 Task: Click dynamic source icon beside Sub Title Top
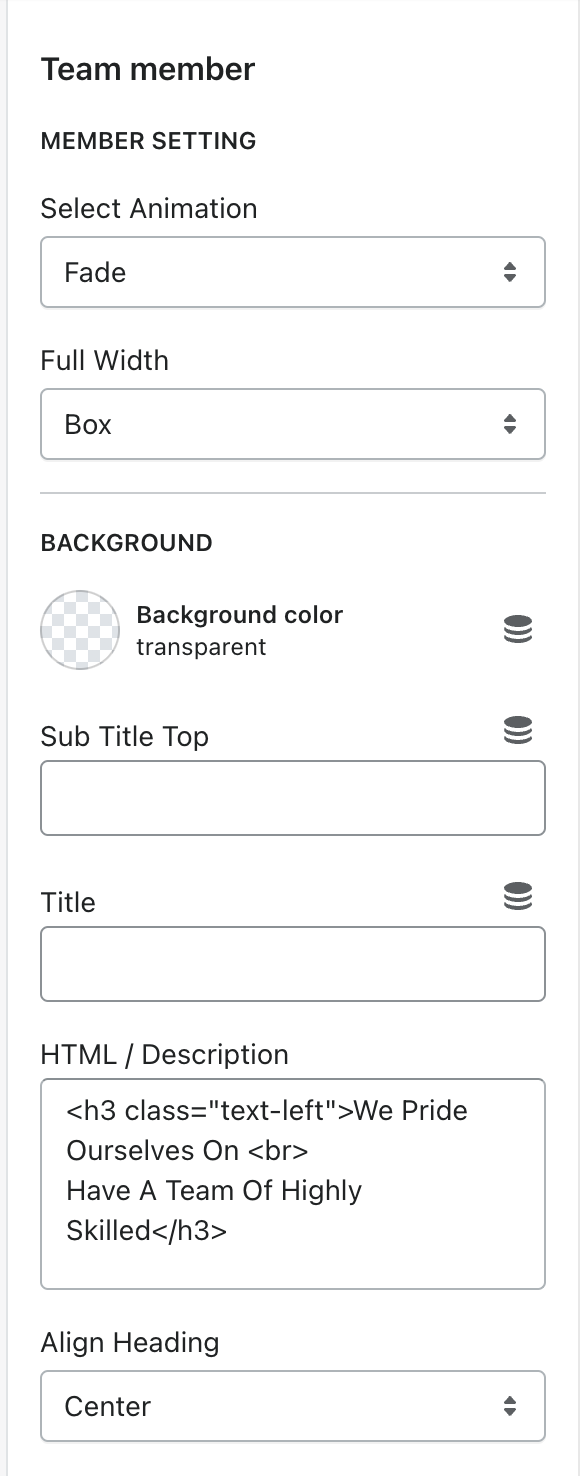[517, 731]
